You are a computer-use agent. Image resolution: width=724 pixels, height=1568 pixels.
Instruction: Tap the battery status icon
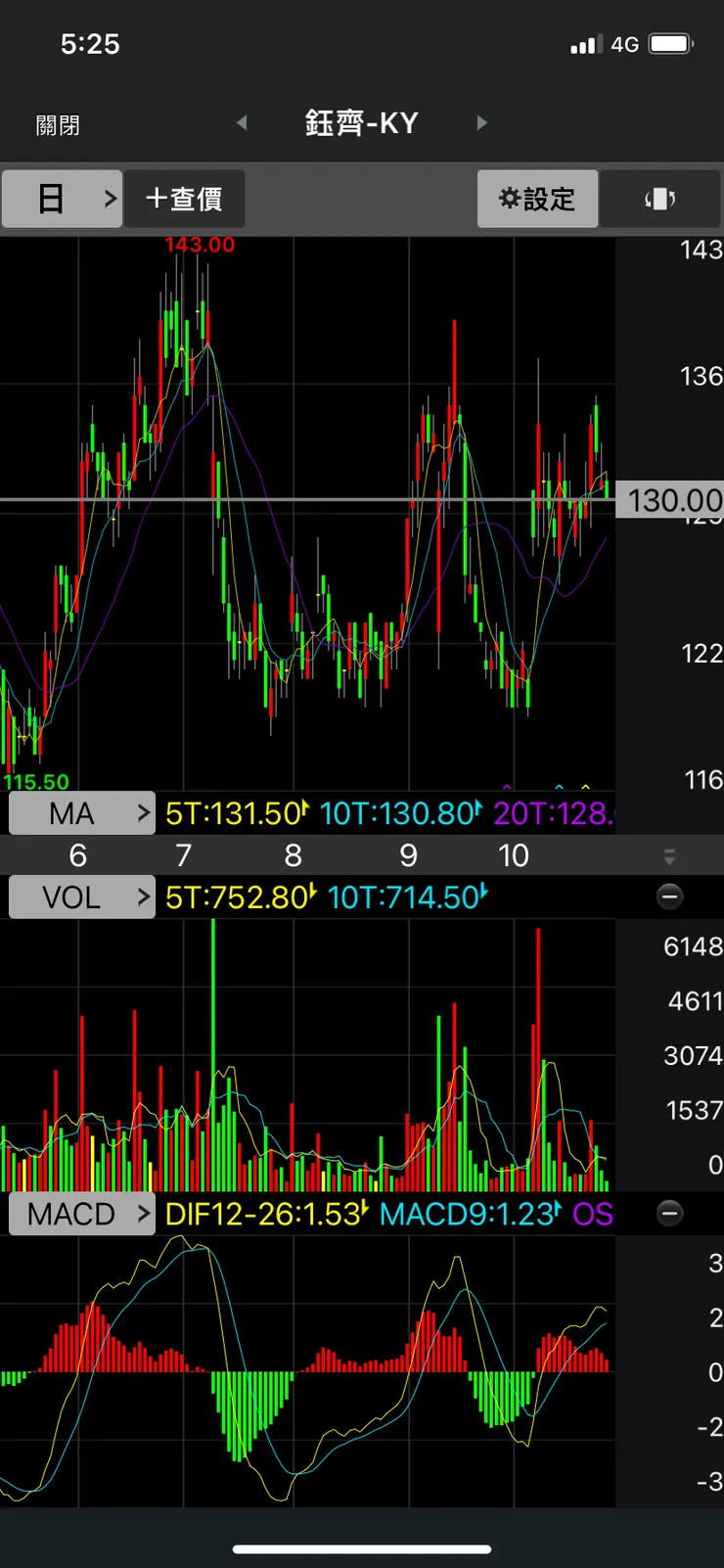pos(671,44)
